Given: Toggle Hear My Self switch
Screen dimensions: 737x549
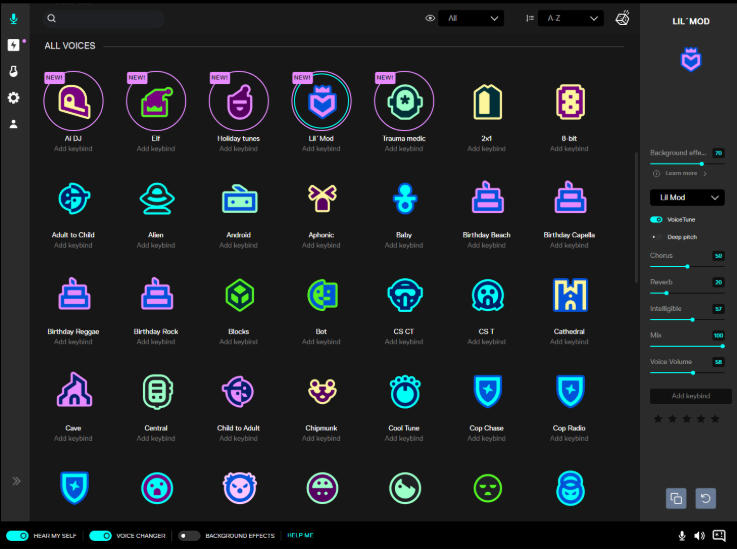Looking at the screenshot, I should click(17, 536).
